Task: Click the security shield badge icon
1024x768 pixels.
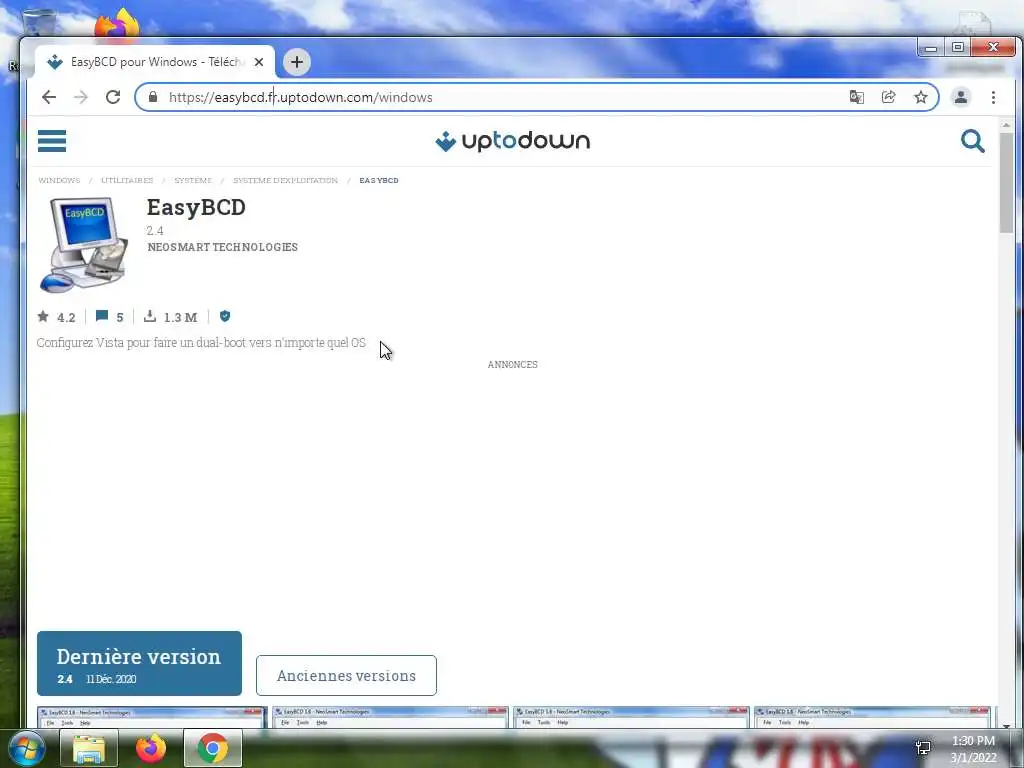Action: (x=225, y=316)
